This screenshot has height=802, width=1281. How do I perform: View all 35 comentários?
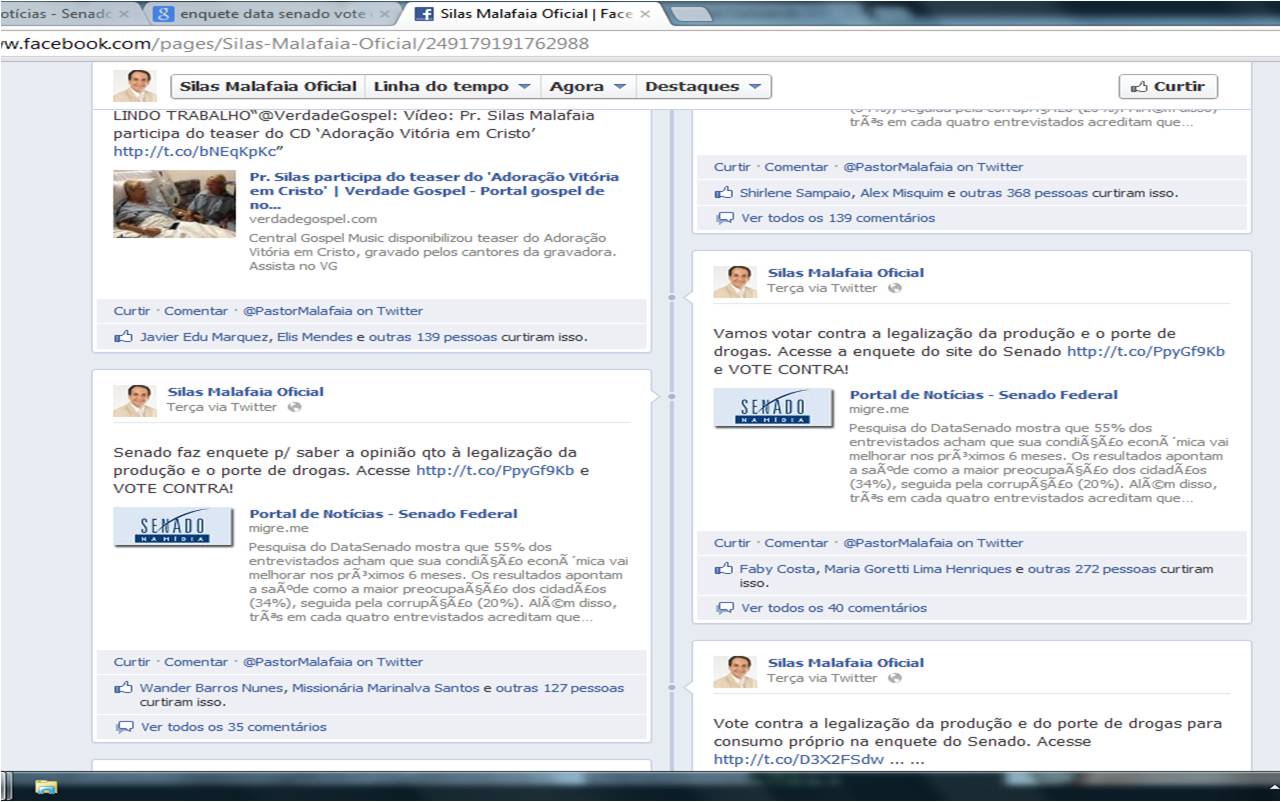[x=234, y=727]
